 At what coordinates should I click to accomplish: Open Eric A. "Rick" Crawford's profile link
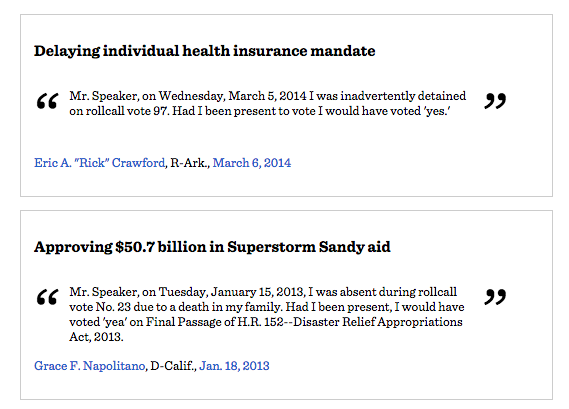click(x=99, y=163)
